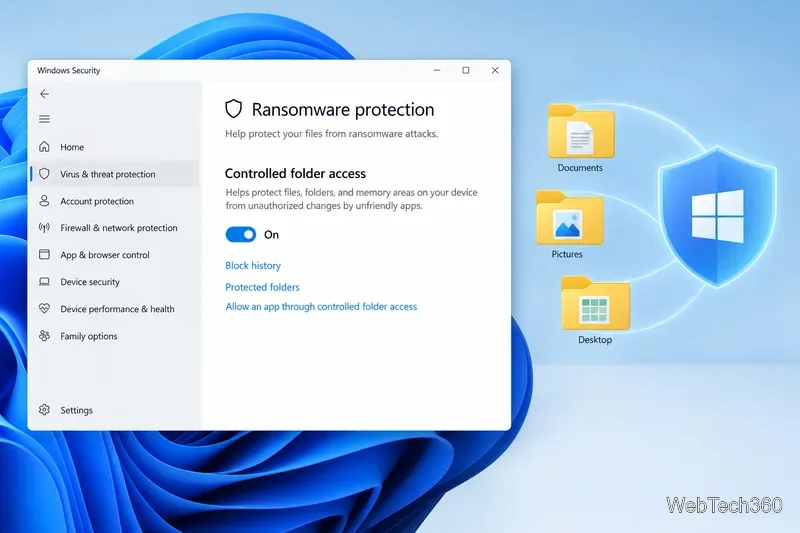Go to Firewall & network protection
Screen dimensions: 800x533
tap(115, 227)
